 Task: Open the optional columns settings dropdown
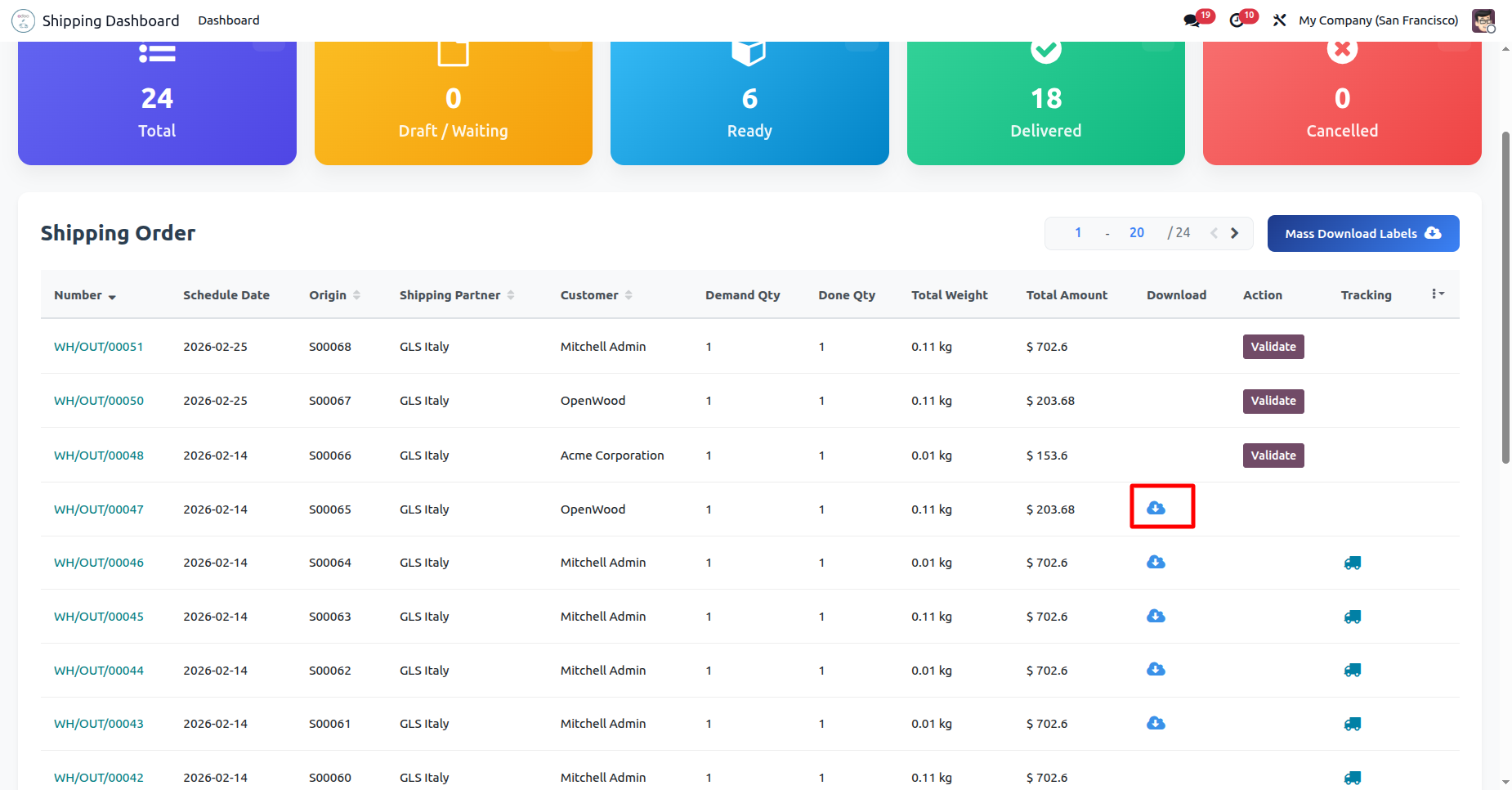[1437, 294]
